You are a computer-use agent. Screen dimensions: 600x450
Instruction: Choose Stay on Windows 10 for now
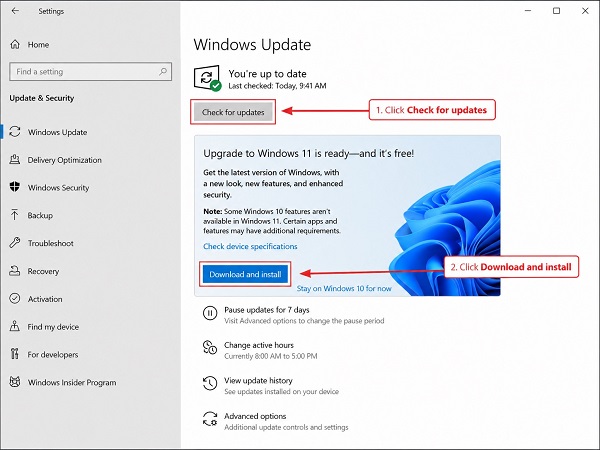point(344,288)
